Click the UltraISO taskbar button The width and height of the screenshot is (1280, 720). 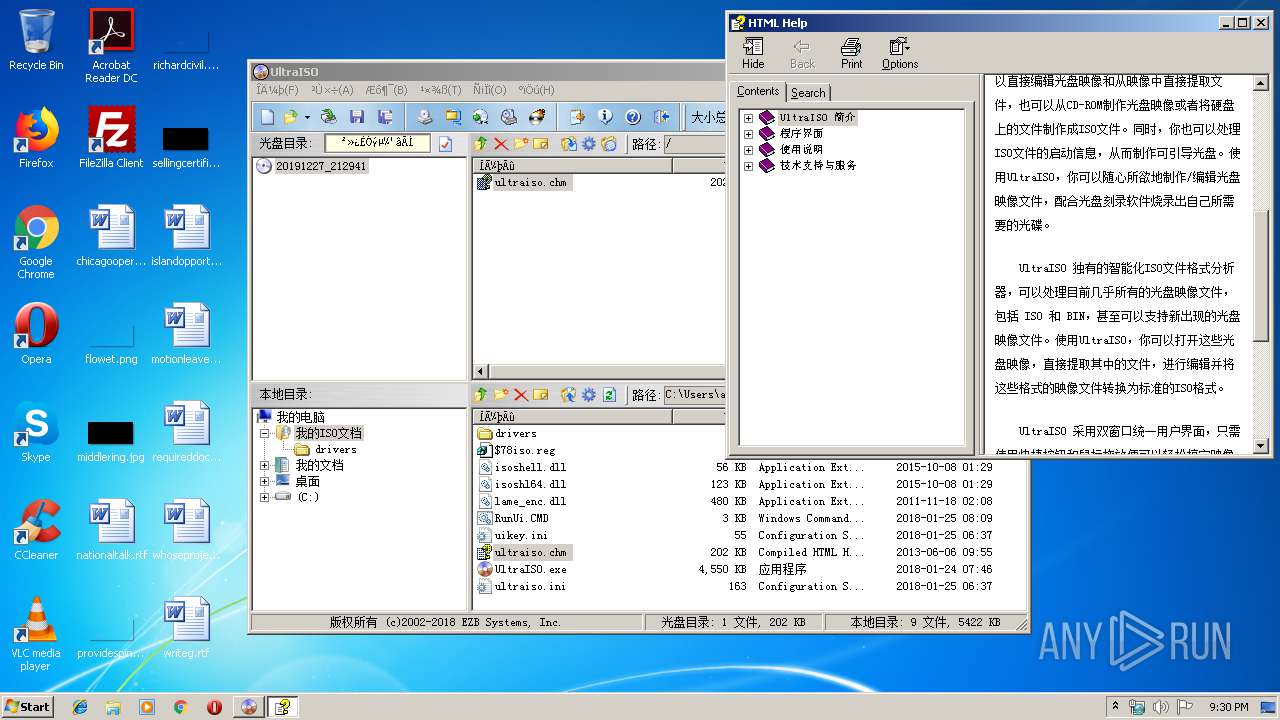point(249,707)
